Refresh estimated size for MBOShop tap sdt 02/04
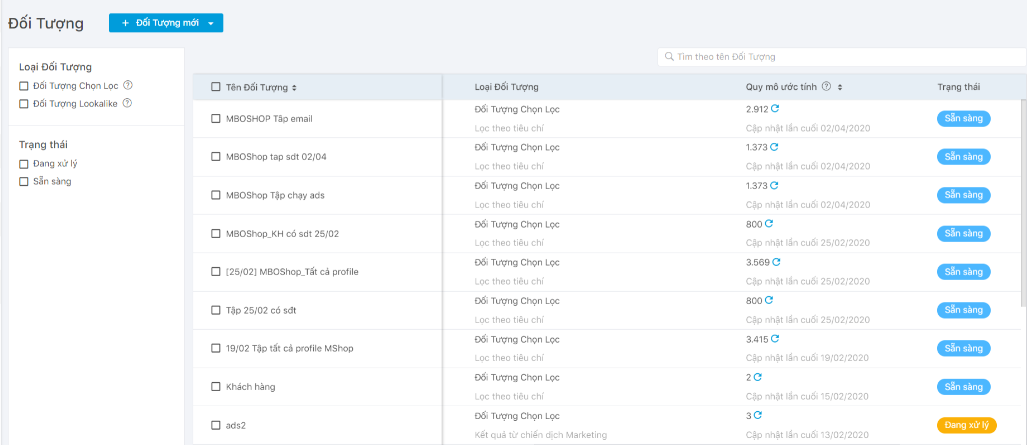This screenshot has height=445, width=1027. 774,147
